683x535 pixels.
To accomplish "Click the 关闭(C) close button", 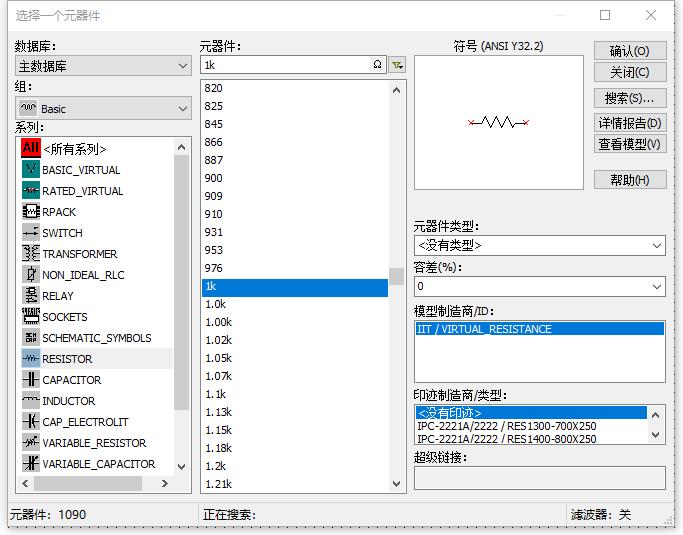I will pos(630,72).
